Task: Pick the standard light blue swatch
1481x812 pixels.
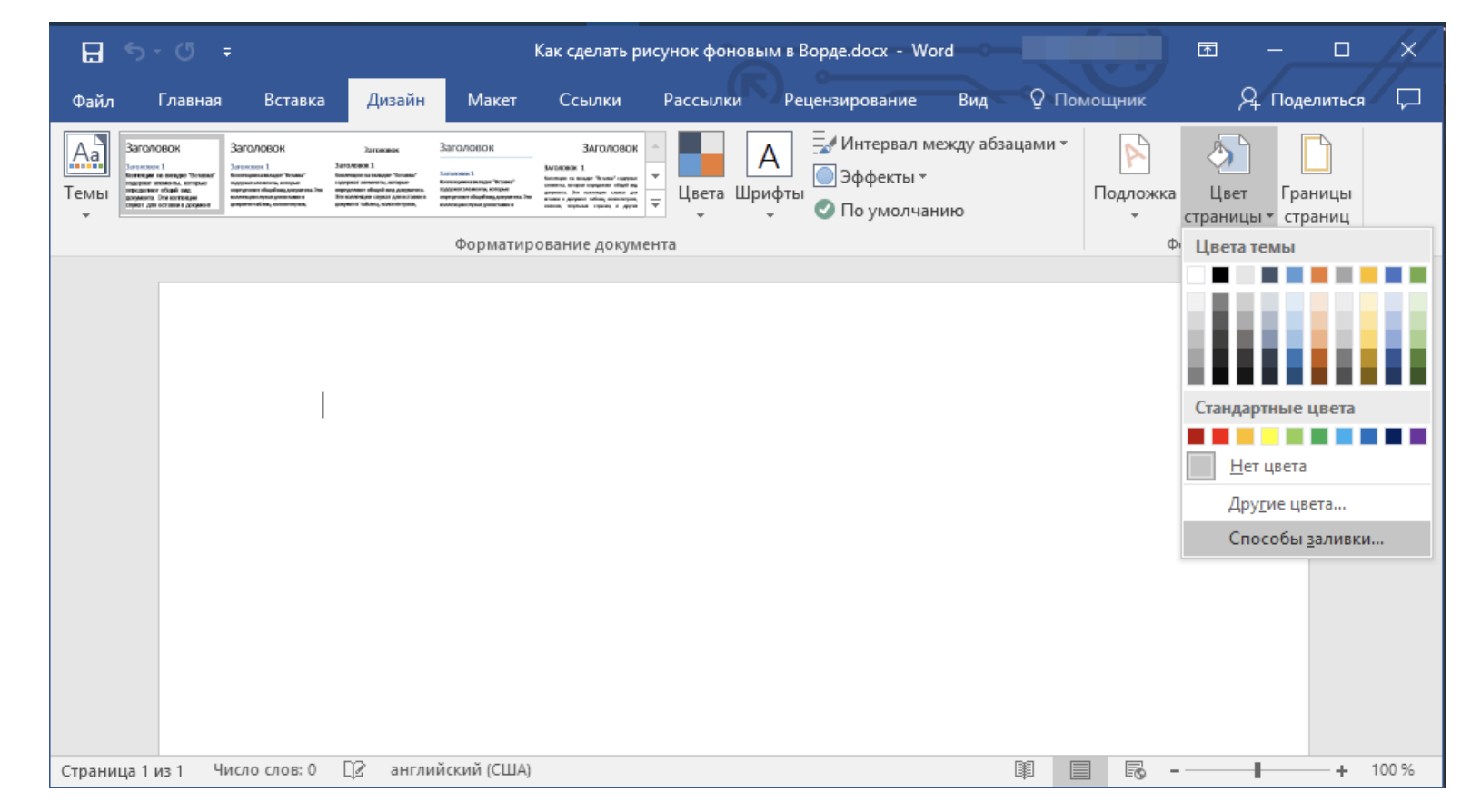Action: [x=1344, y=436]
